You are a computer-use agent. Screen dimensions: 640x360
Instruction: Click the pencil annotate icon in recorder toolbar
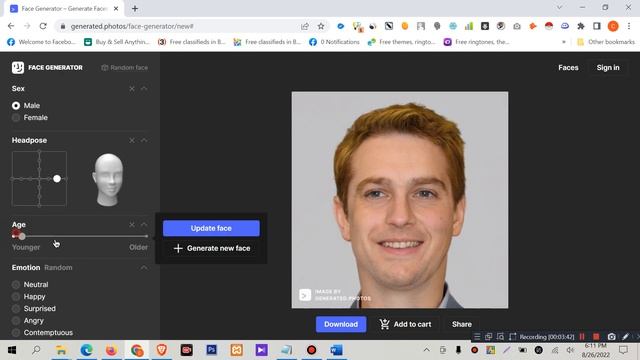[625, 337]
